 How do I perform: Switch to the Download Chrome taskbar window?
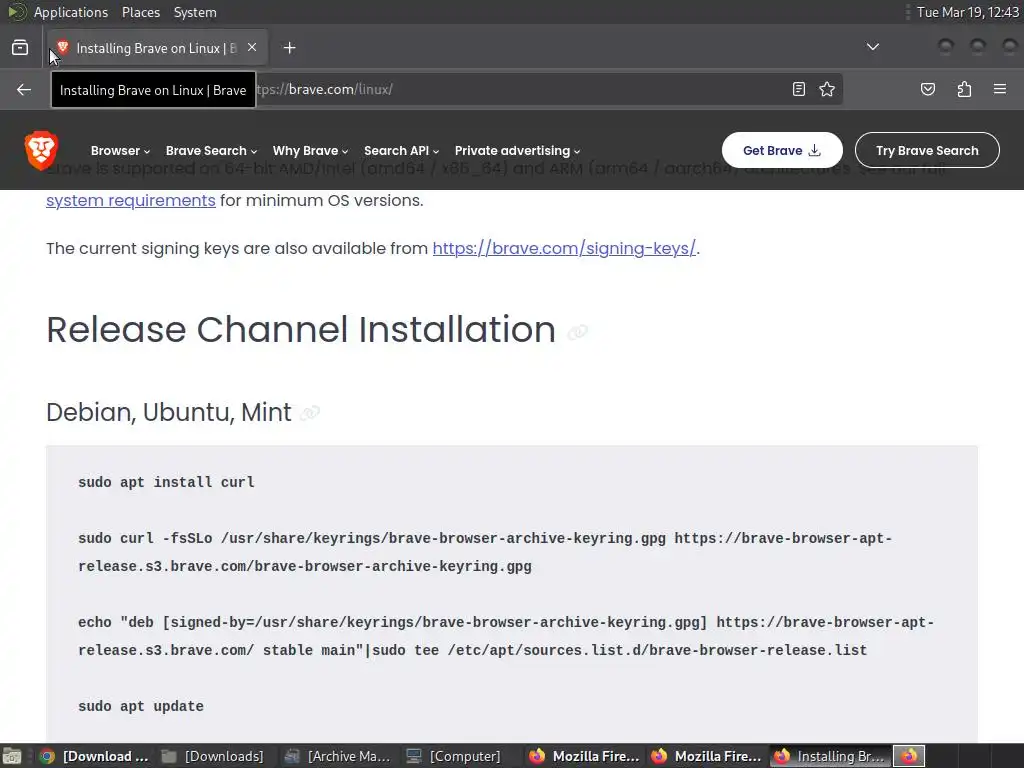[x=93, y=756]
